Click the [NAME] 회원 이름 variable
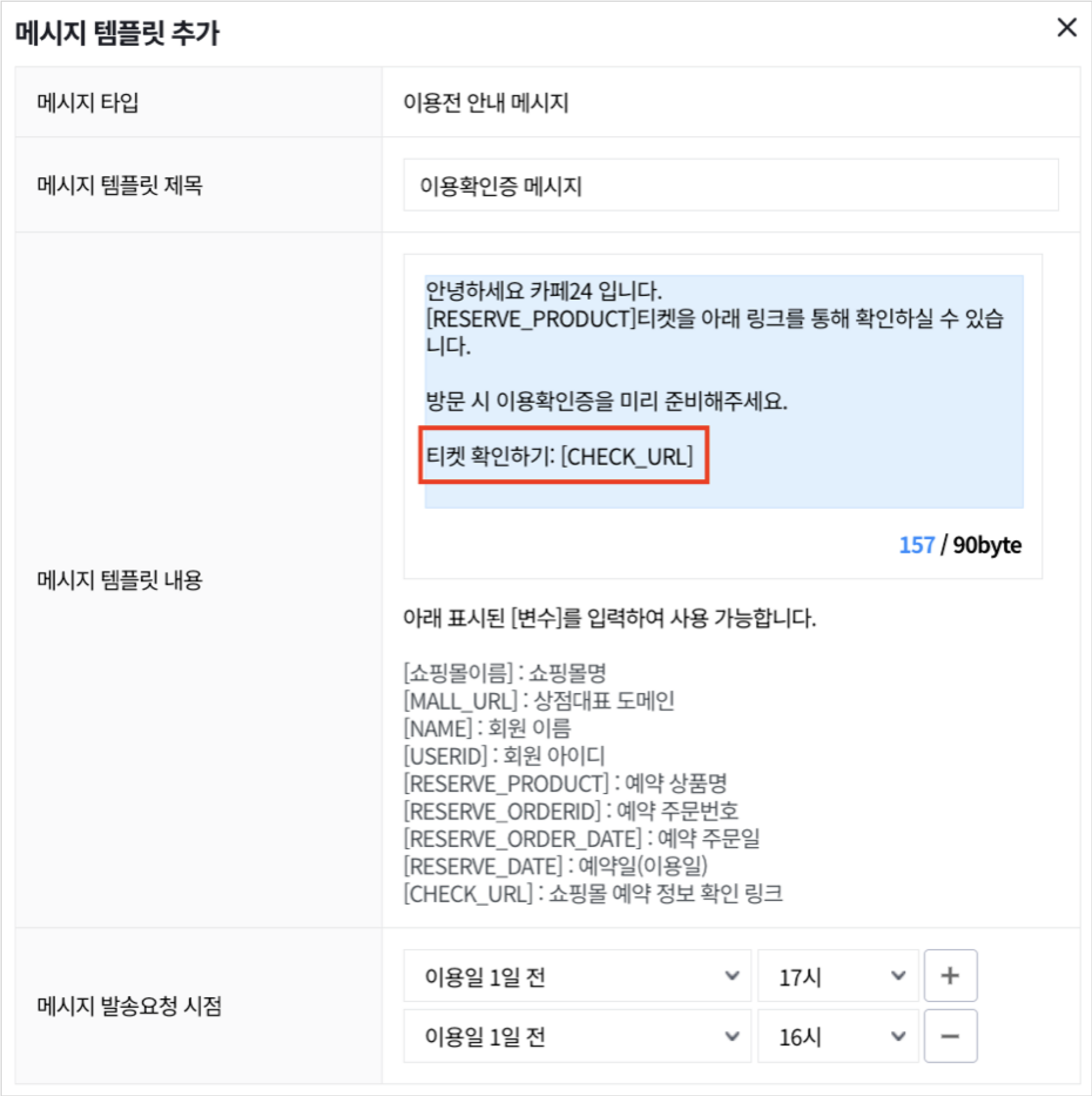The height and width of the screenshot is (1096, 1092). point(487,728)
